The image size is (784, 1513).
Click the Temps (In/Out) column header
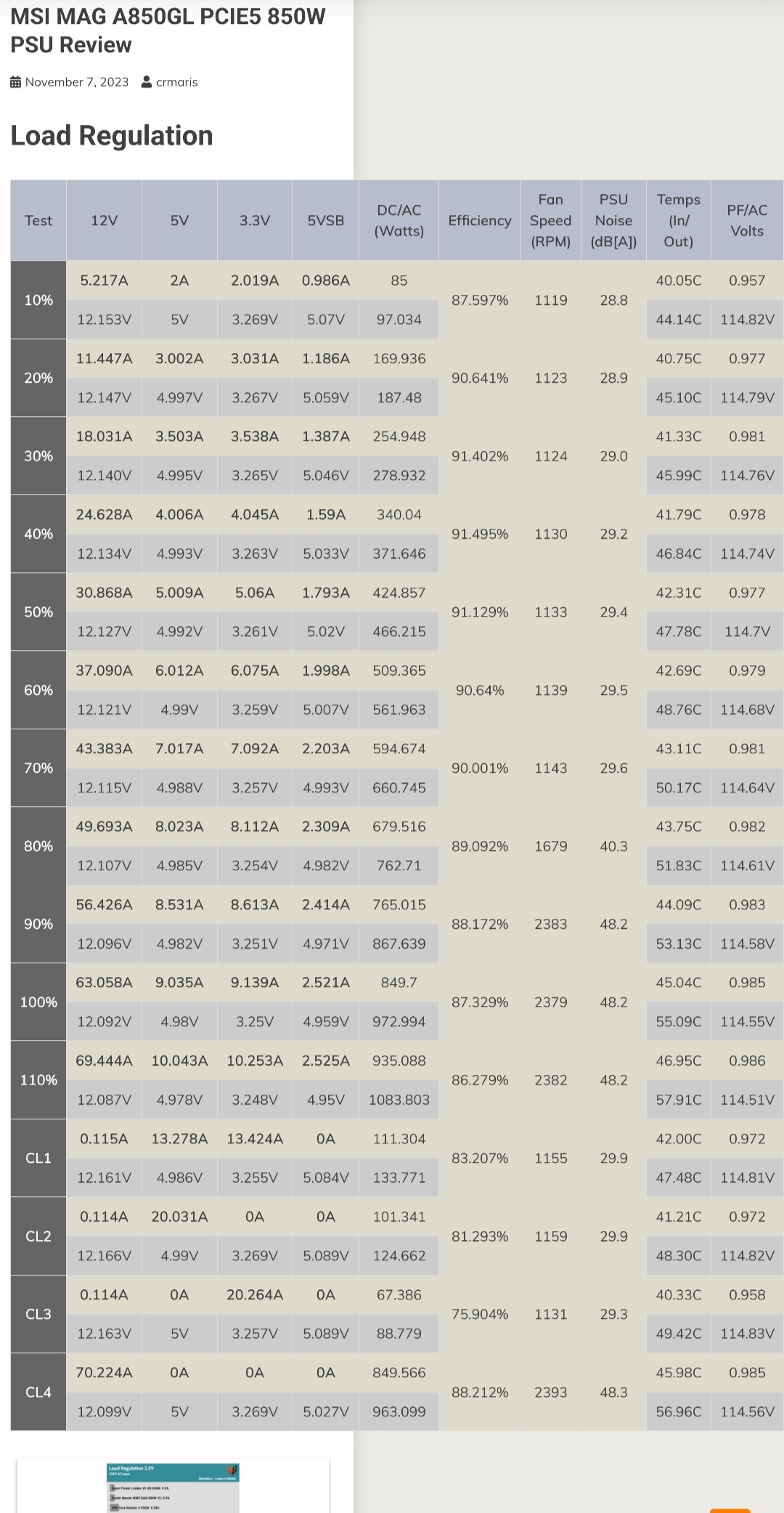tap(679, 220)
